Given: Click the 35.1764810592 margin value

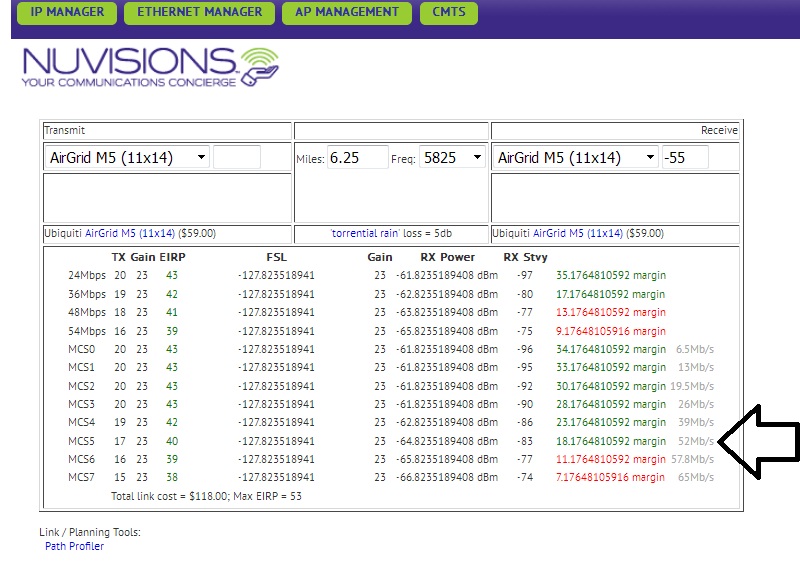Looking at the screenshot, I should point(611,276).
